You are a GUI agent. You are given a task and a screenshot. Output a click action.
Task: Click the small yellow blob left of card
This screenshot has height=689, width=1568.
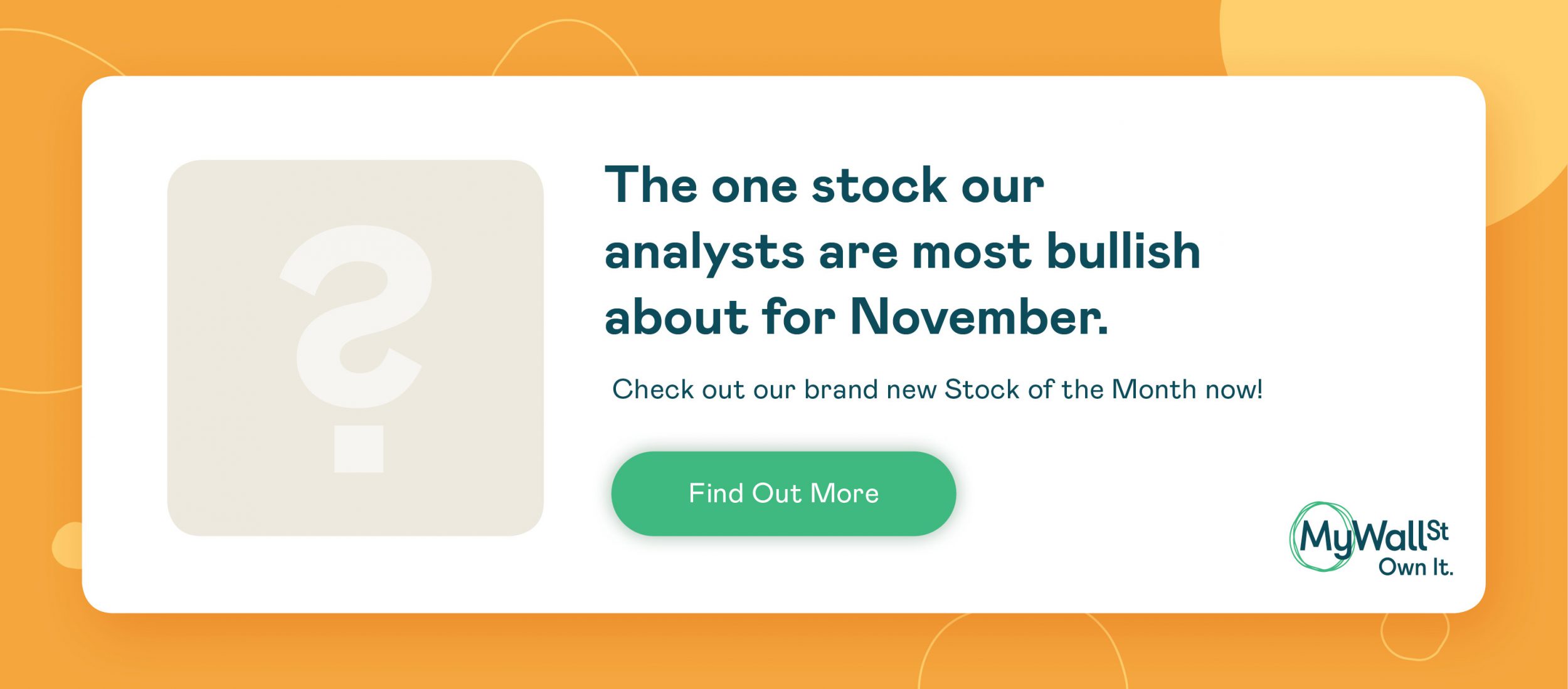pos(68,545)
